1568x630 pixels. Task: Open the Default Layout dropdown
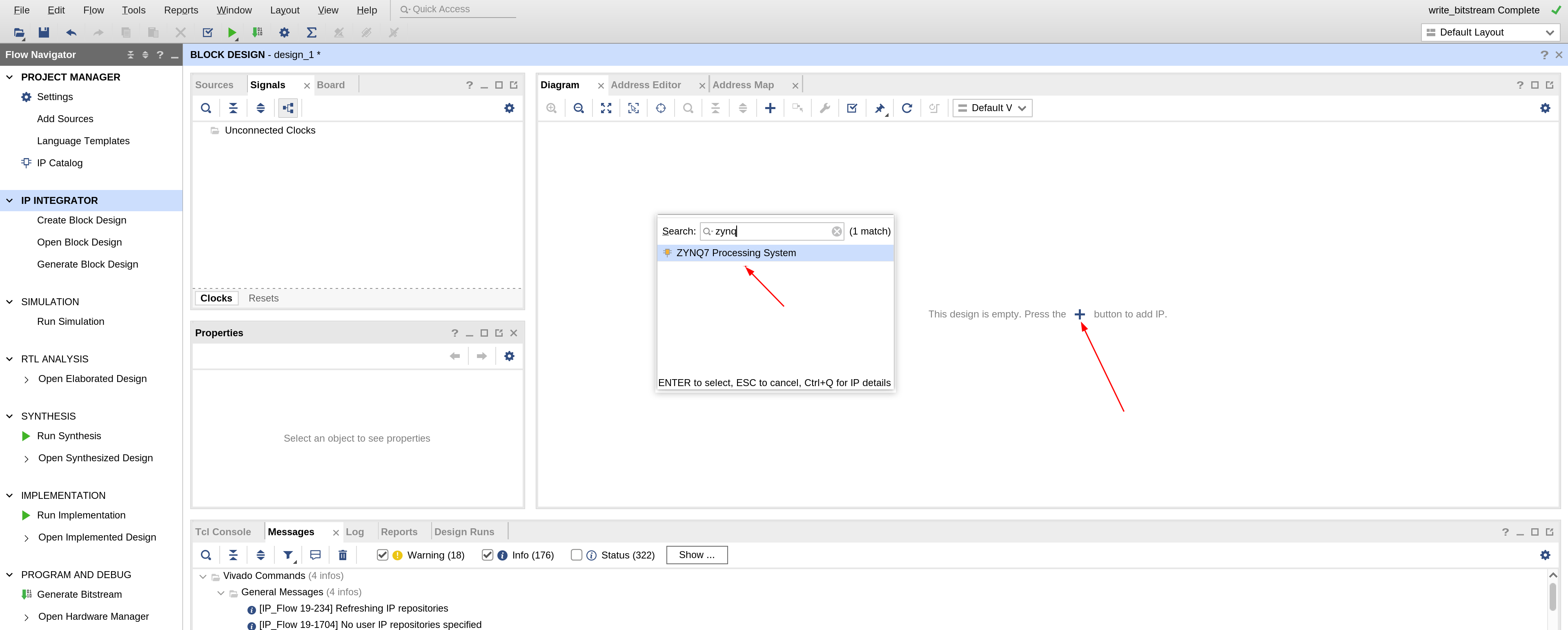pyautogui.click(x=1490, y=32)
